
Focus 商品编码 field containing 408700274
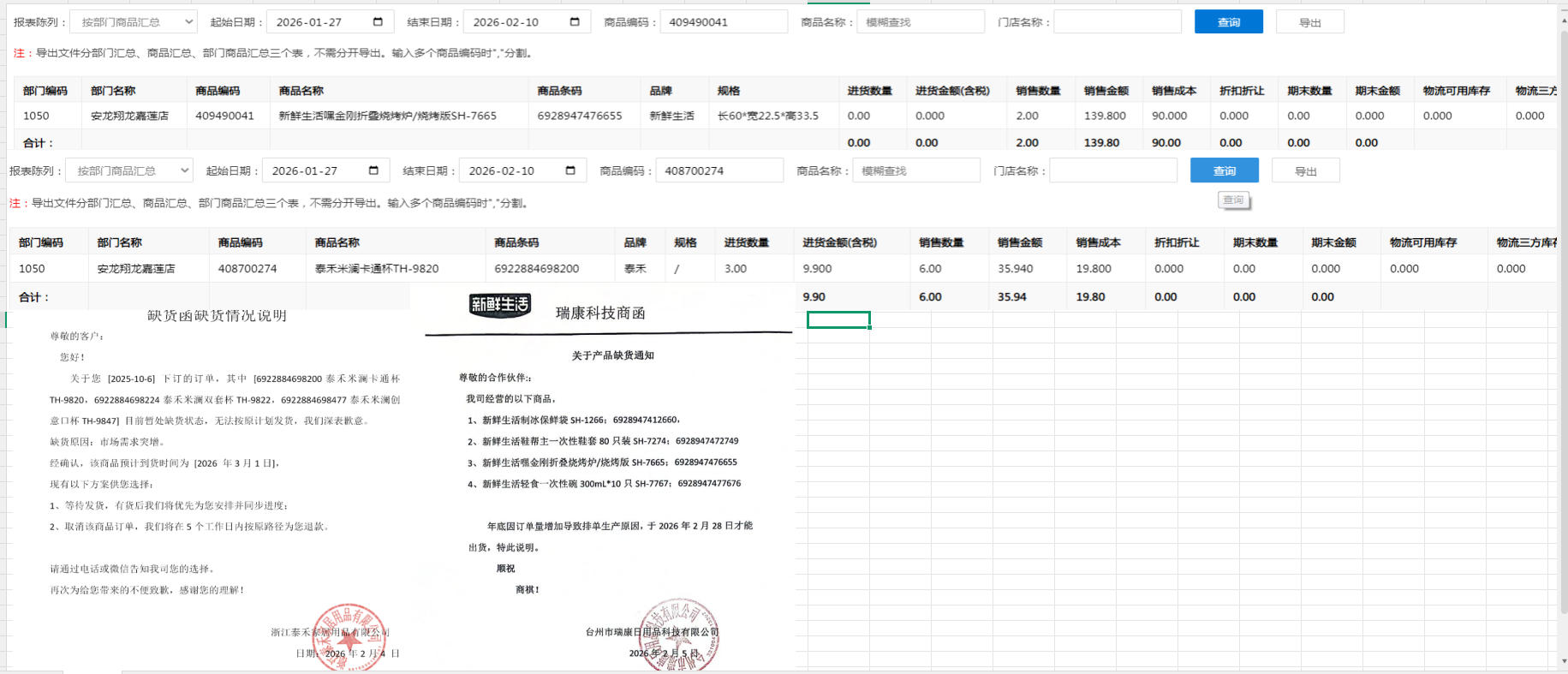tap(718, 171)
